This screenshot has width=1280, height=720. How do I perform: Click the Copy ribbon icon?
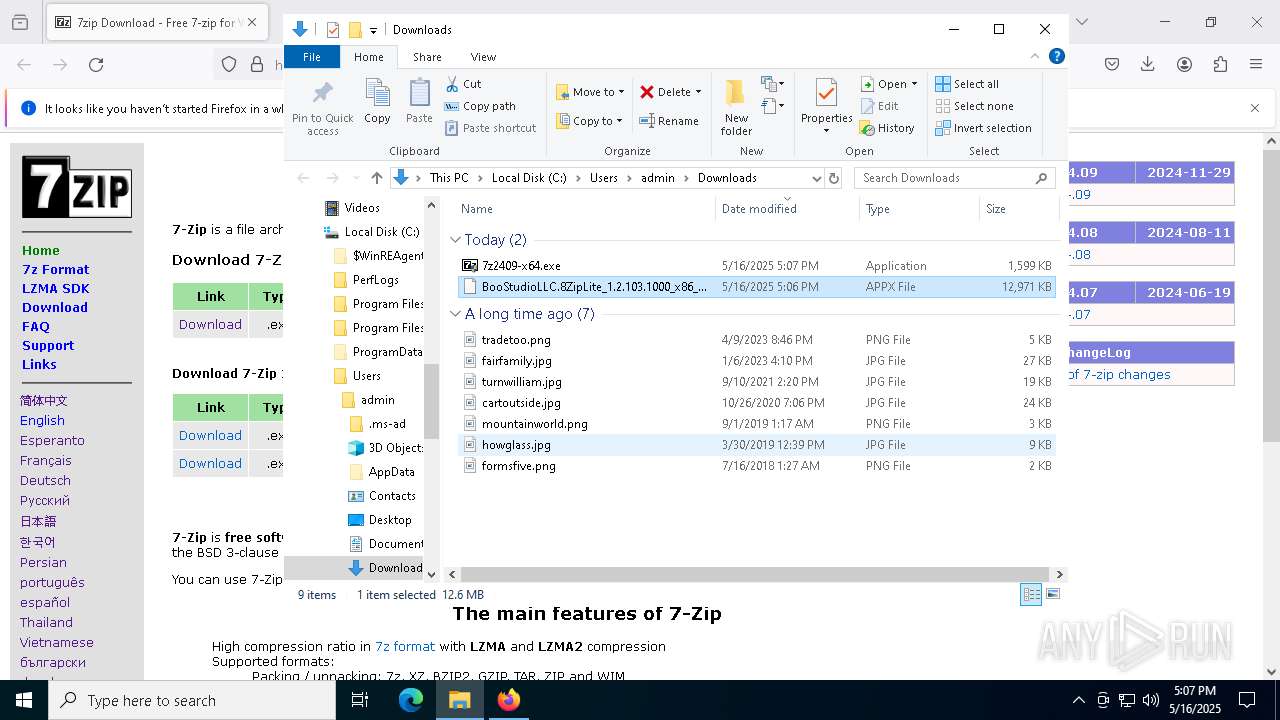pos(377,102)
